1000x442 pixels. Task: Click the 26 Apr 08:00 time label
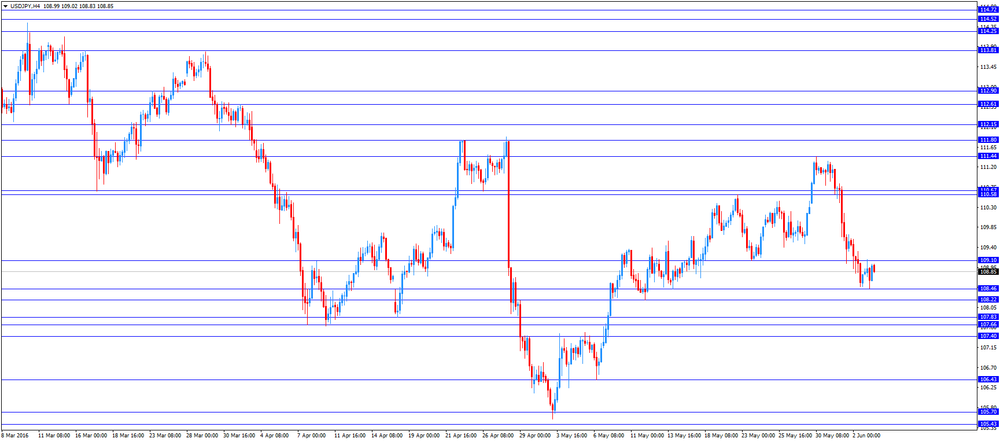click(x=499, y=436)
